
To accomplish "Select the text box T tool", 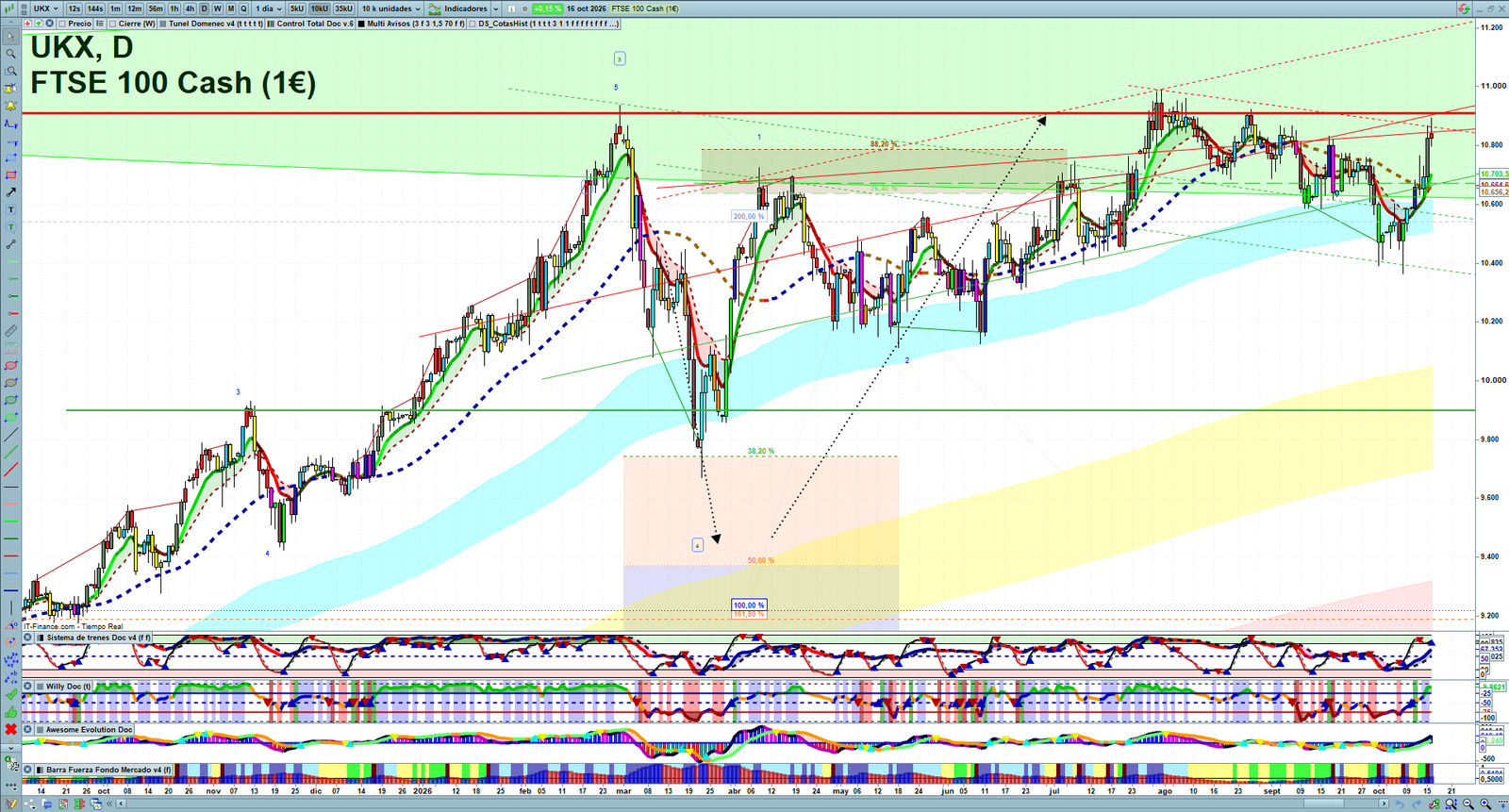I will 10,209.
